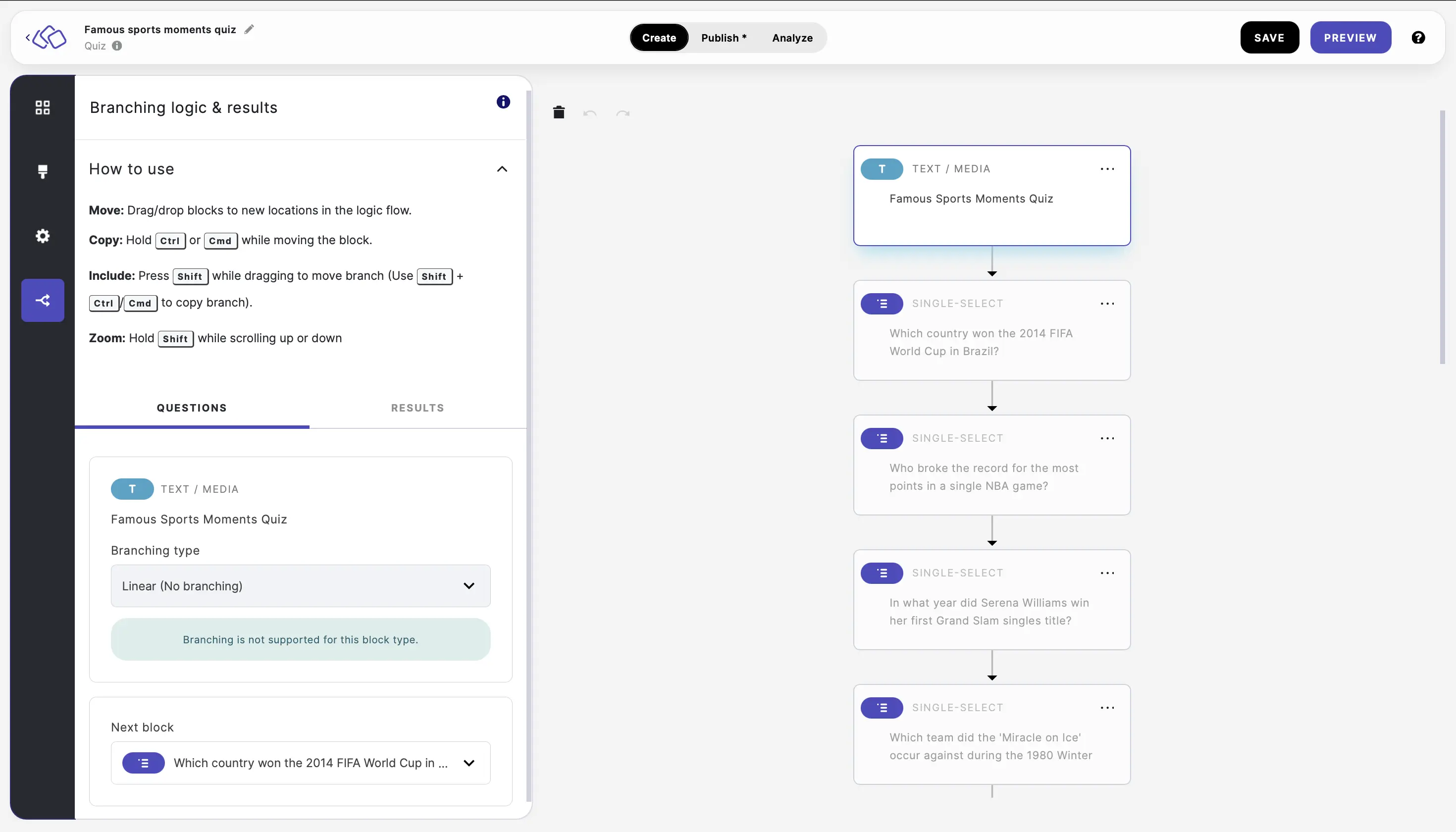The width and height of the screenshot is (1456, 832).
Task: Open options menu on Miracle on Ice block
Action: click(1107, 708)
